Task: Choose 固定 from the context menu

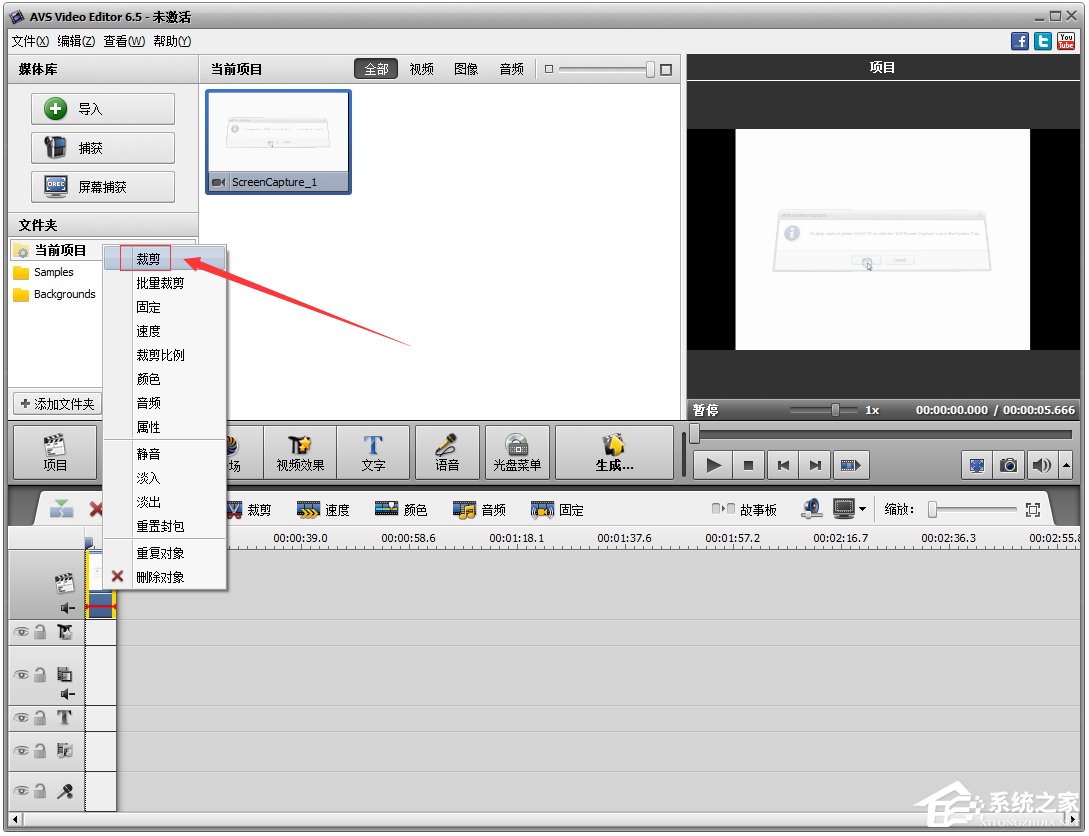Action: [165, 307]
